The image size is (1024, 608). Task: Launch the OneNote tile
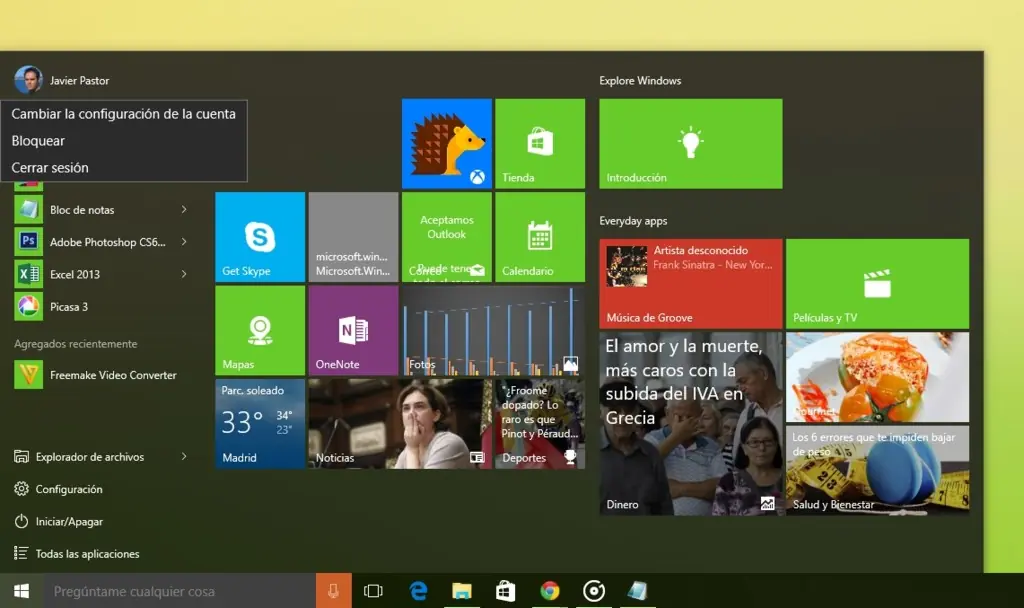353,330
